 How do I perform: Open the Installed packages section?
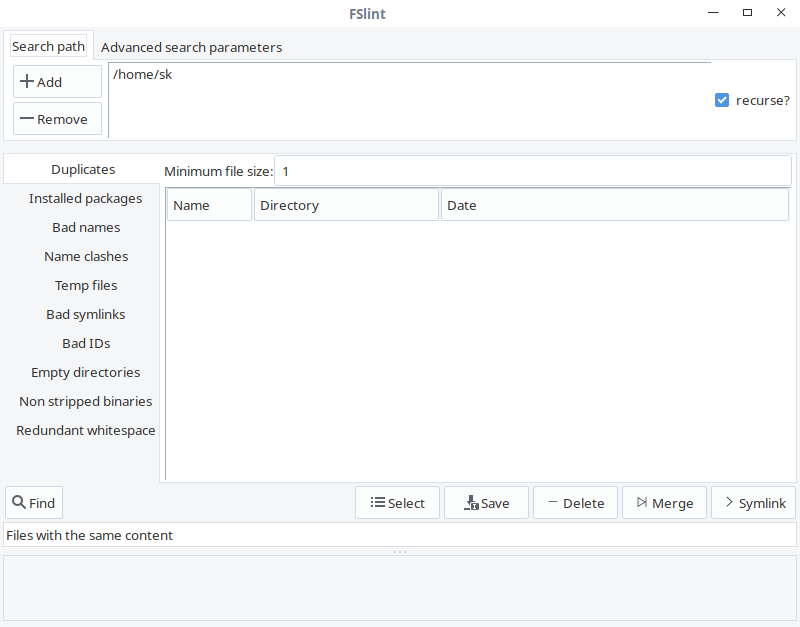coord(85,198)
